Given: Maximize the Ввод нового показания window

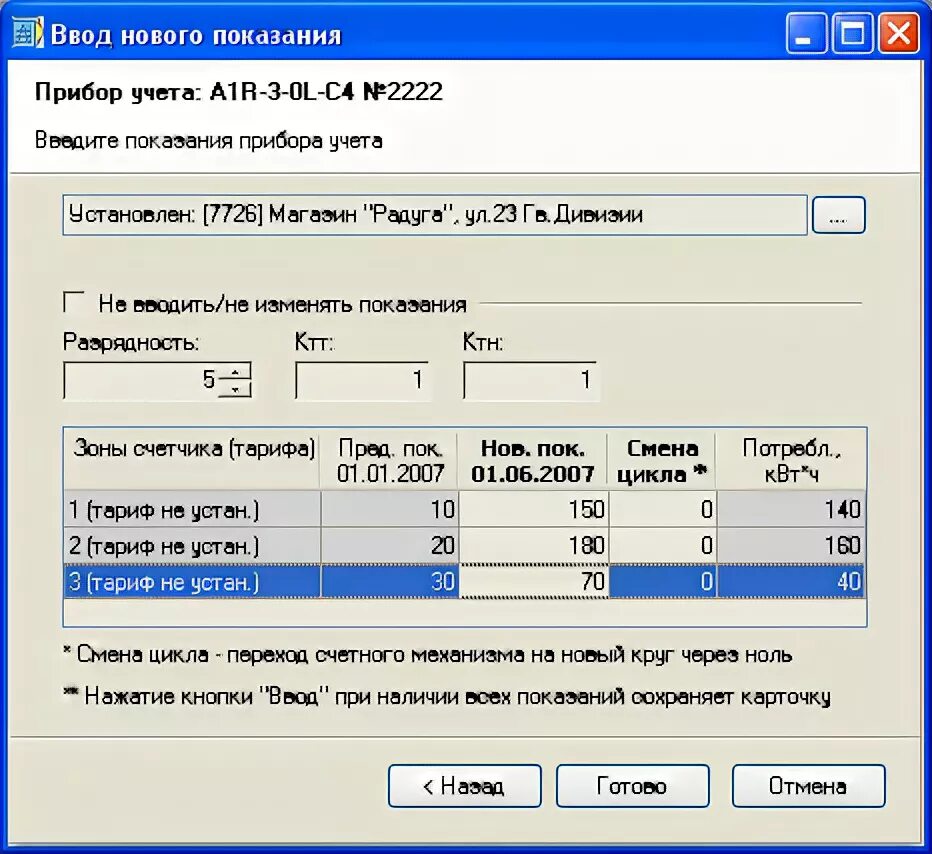Looking at the screenshot, I should click(852, 33).
